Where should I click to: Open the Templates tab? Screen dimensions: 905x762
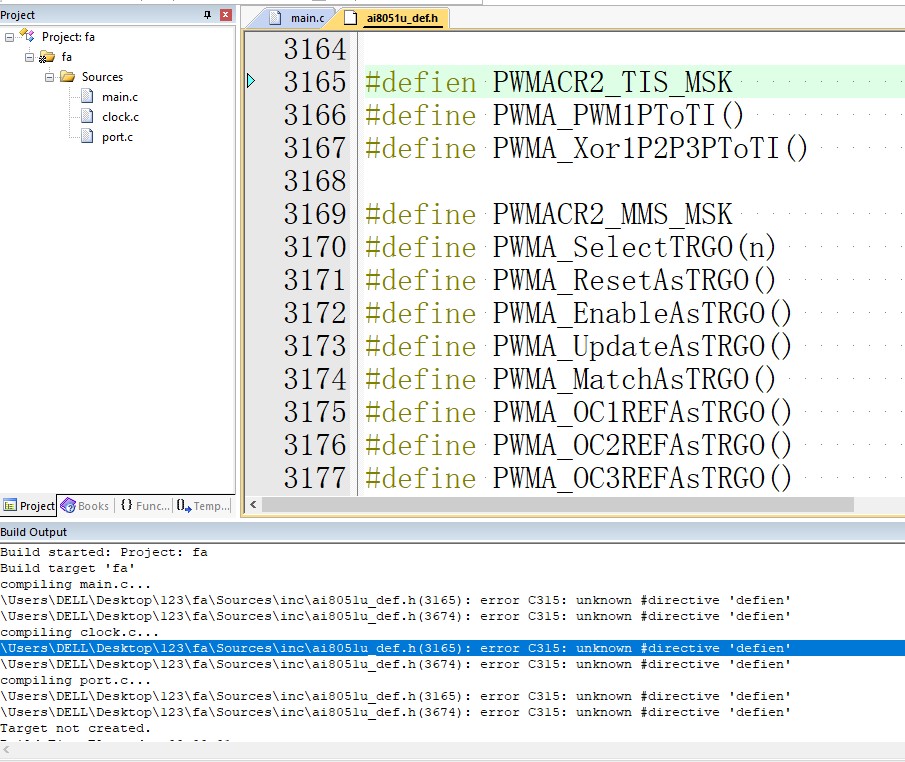203,506
